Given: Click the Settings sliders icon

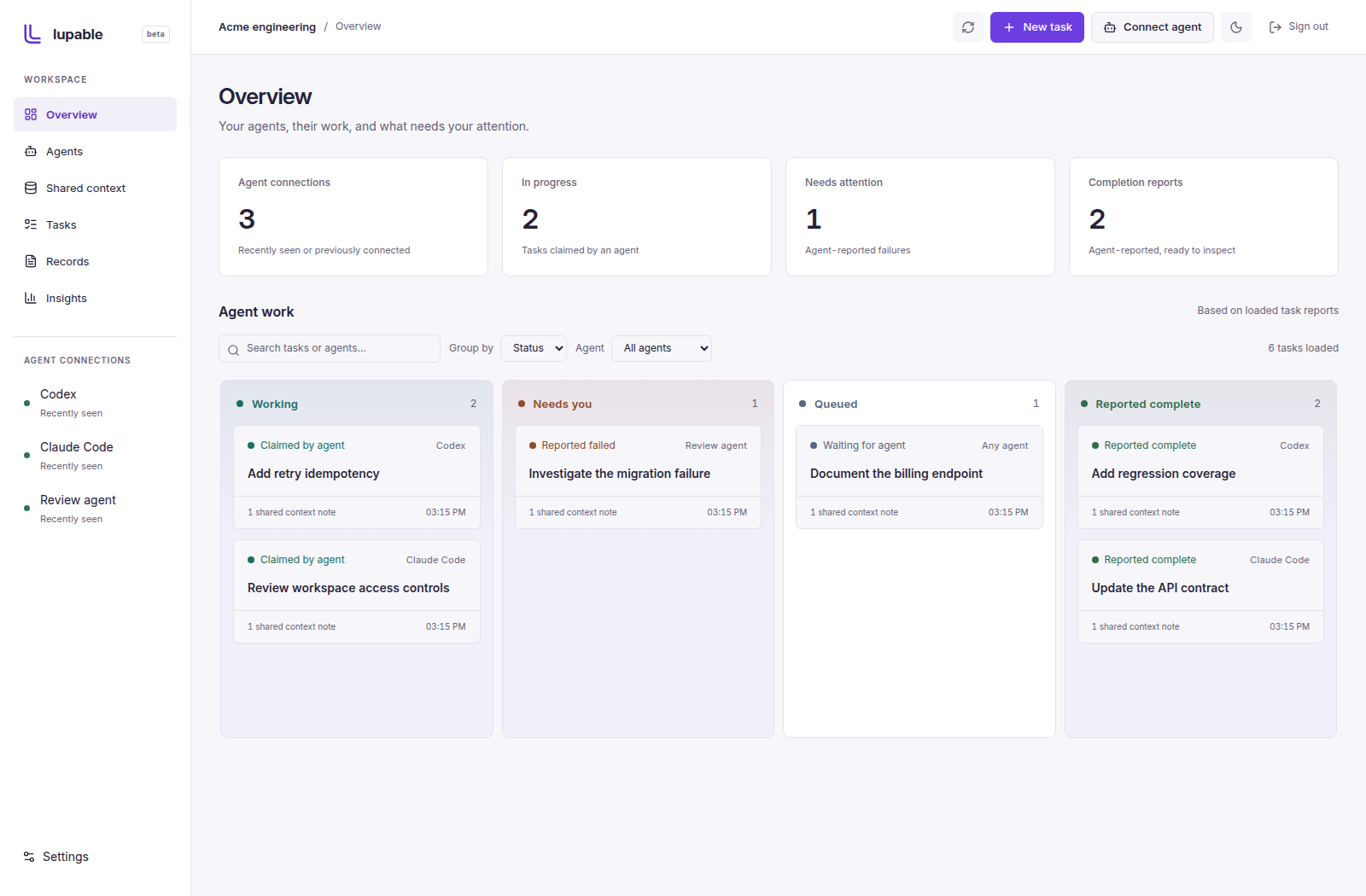Looking at the screenshot, I should pos(29,857).
